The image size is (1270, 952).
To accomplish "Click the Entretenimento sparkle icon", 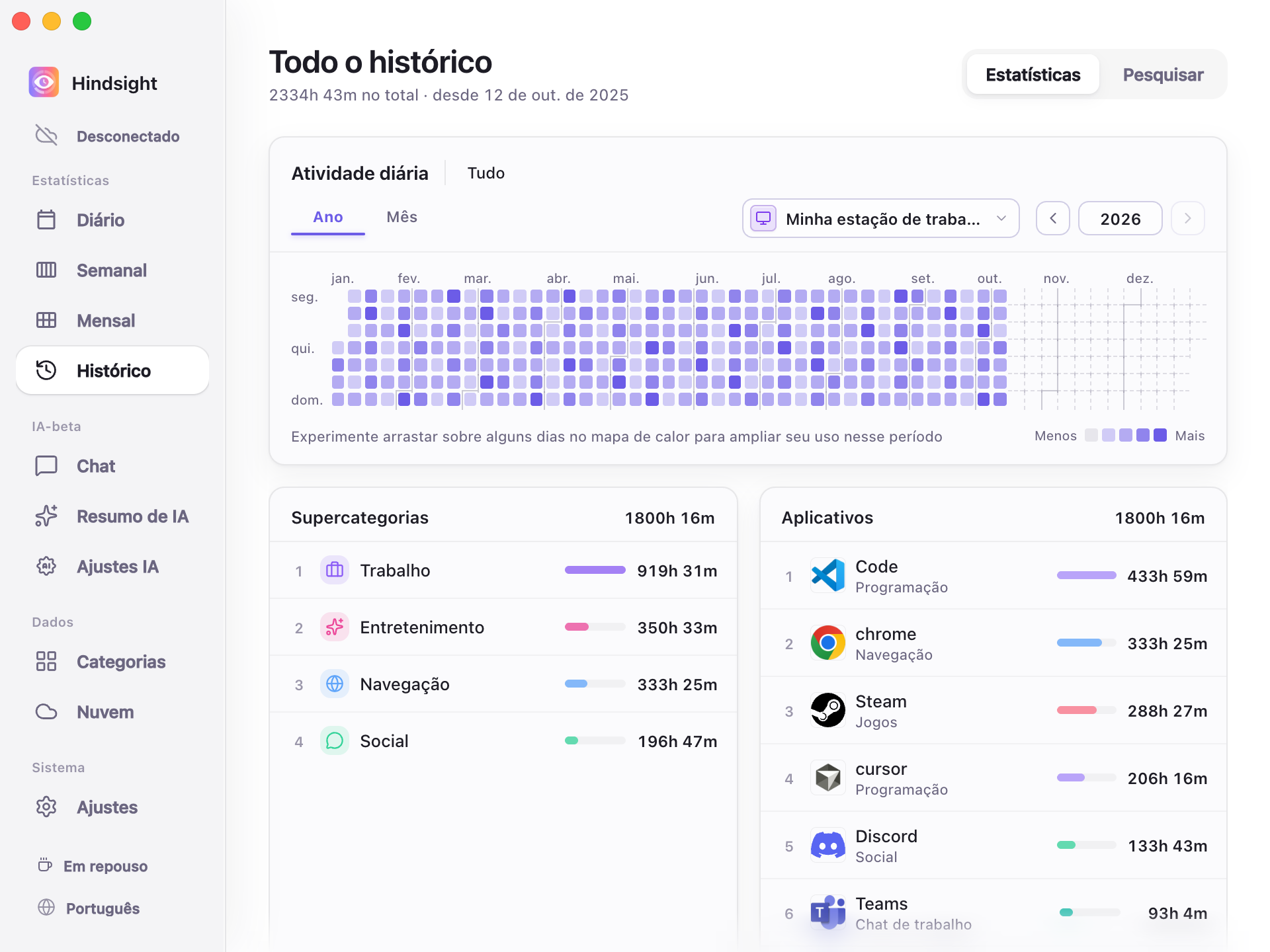I will [335, 627].
